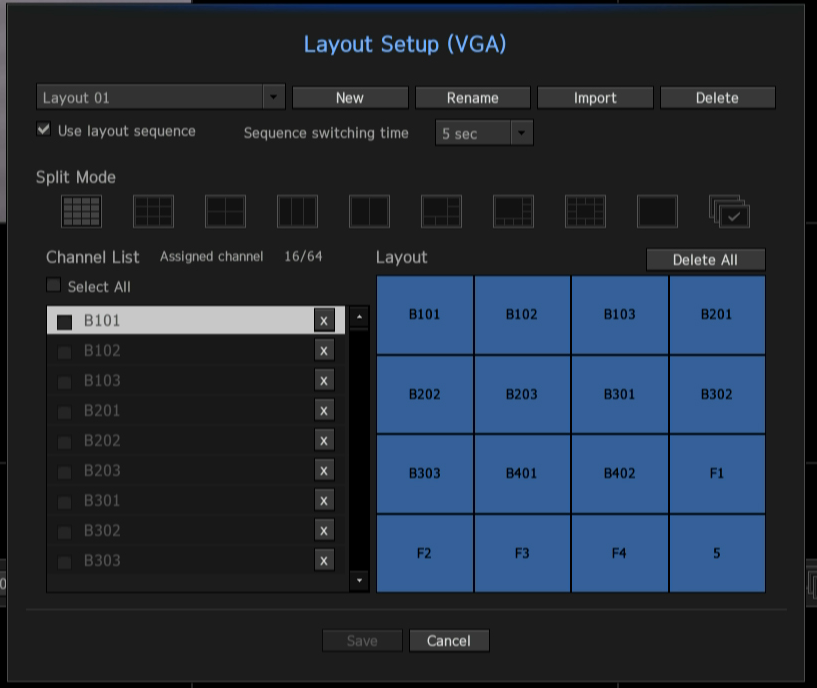
Task: Select the 8-split mode with one large pane
Action: pyautogui.click(x=513, y=211)
